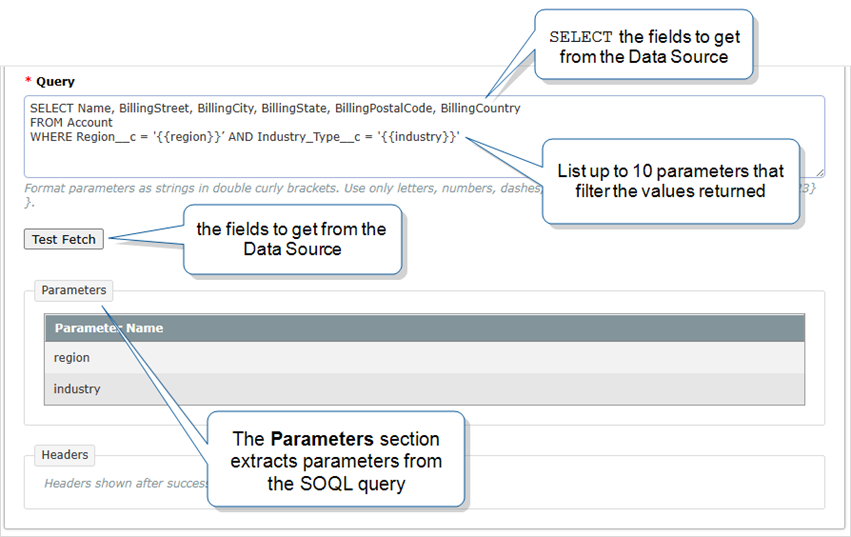This screenshot has width=851, height=537.
Task: Click the "List up to 10 parameters" callout
Action: pos(670,181)
